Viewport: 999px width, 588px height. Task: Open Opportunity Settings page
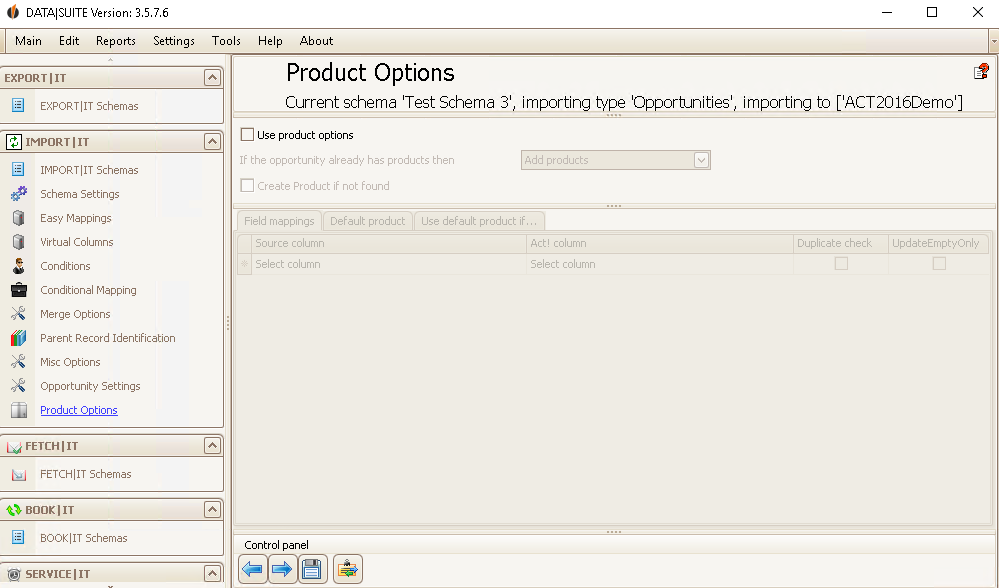[90, 385]
